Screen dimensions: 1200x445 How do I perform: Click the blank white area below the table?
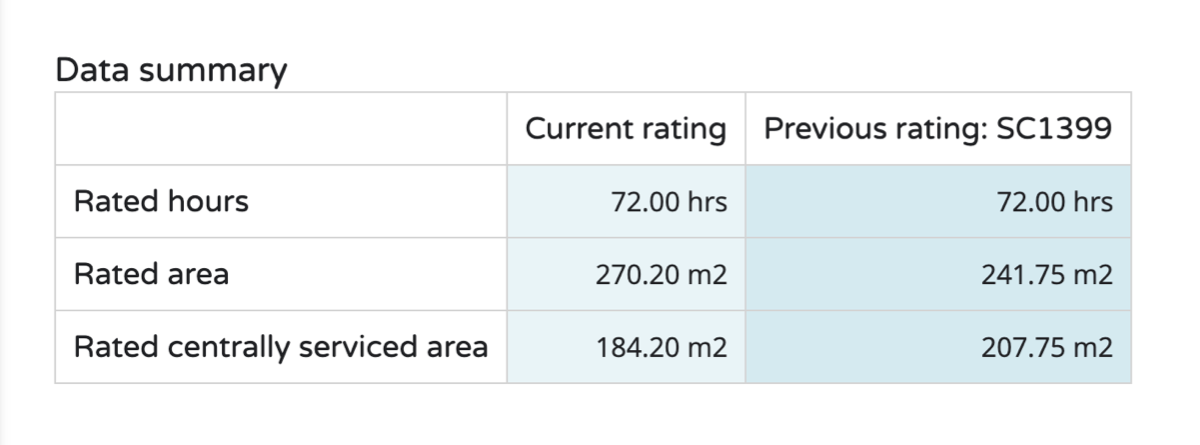click(600, 415)
